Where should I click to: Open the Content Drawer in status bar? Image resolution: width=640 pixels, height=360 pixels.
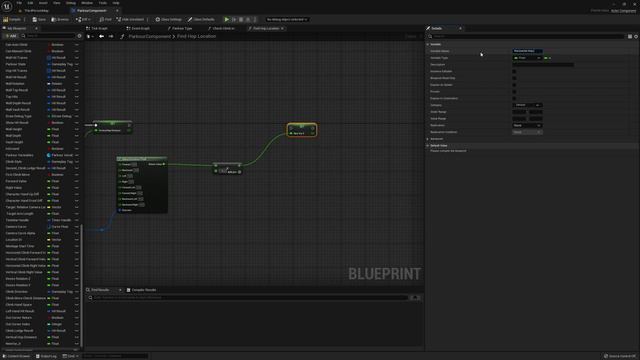coord(17,356)
